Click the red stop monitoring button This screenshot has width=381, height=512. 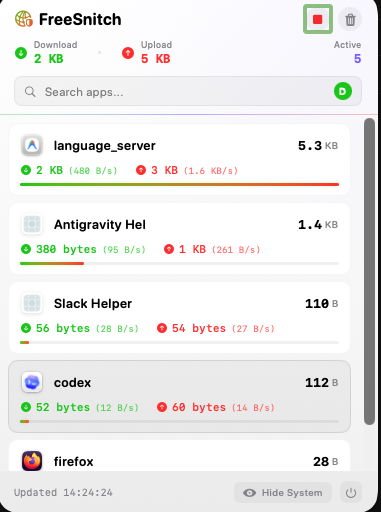(317, 19)
